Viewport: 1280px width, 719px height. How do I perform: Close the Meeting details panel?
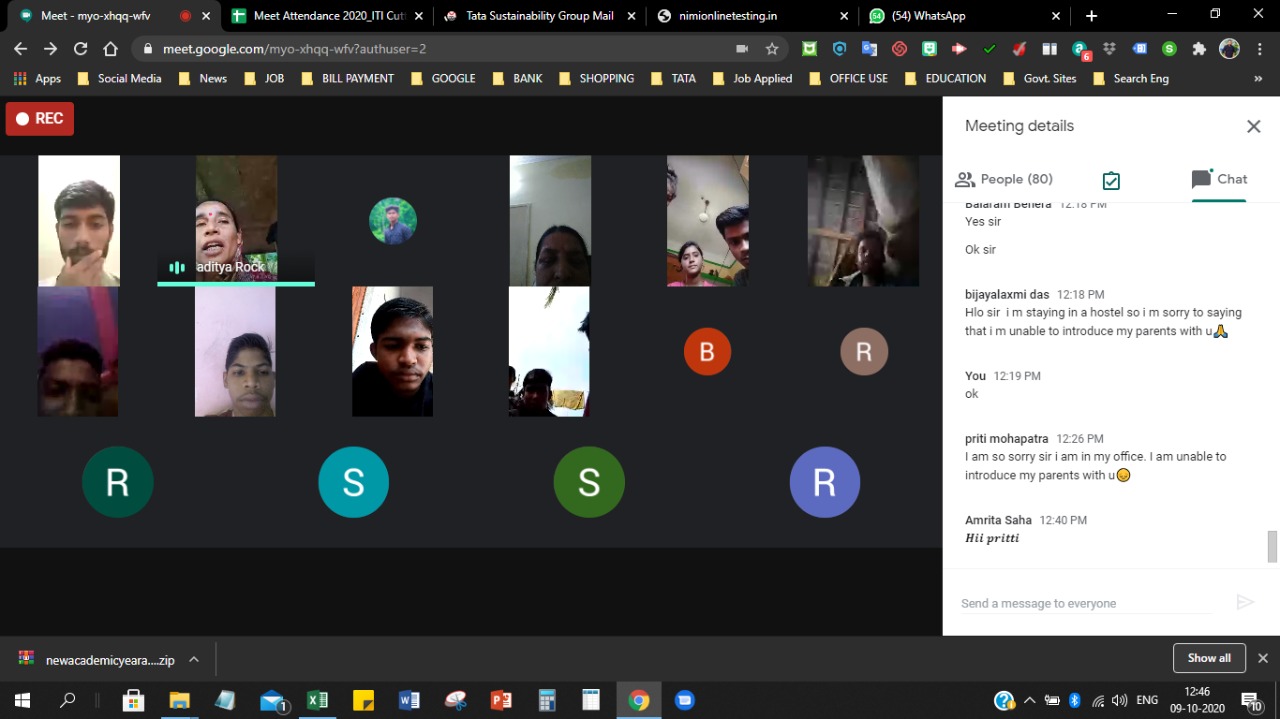click(1253, 126)
